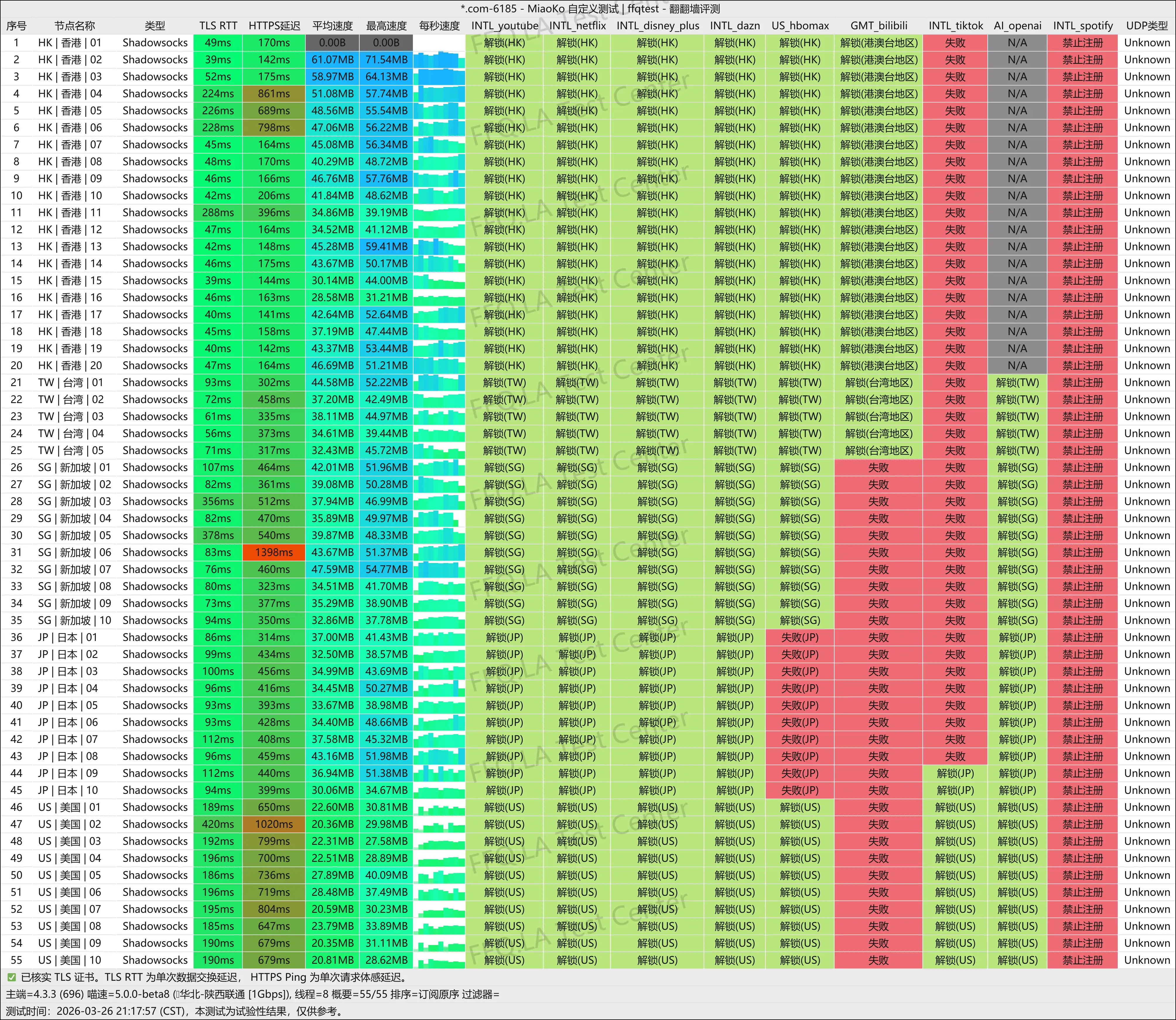Click the AI_openai column header

[1017, 25]
